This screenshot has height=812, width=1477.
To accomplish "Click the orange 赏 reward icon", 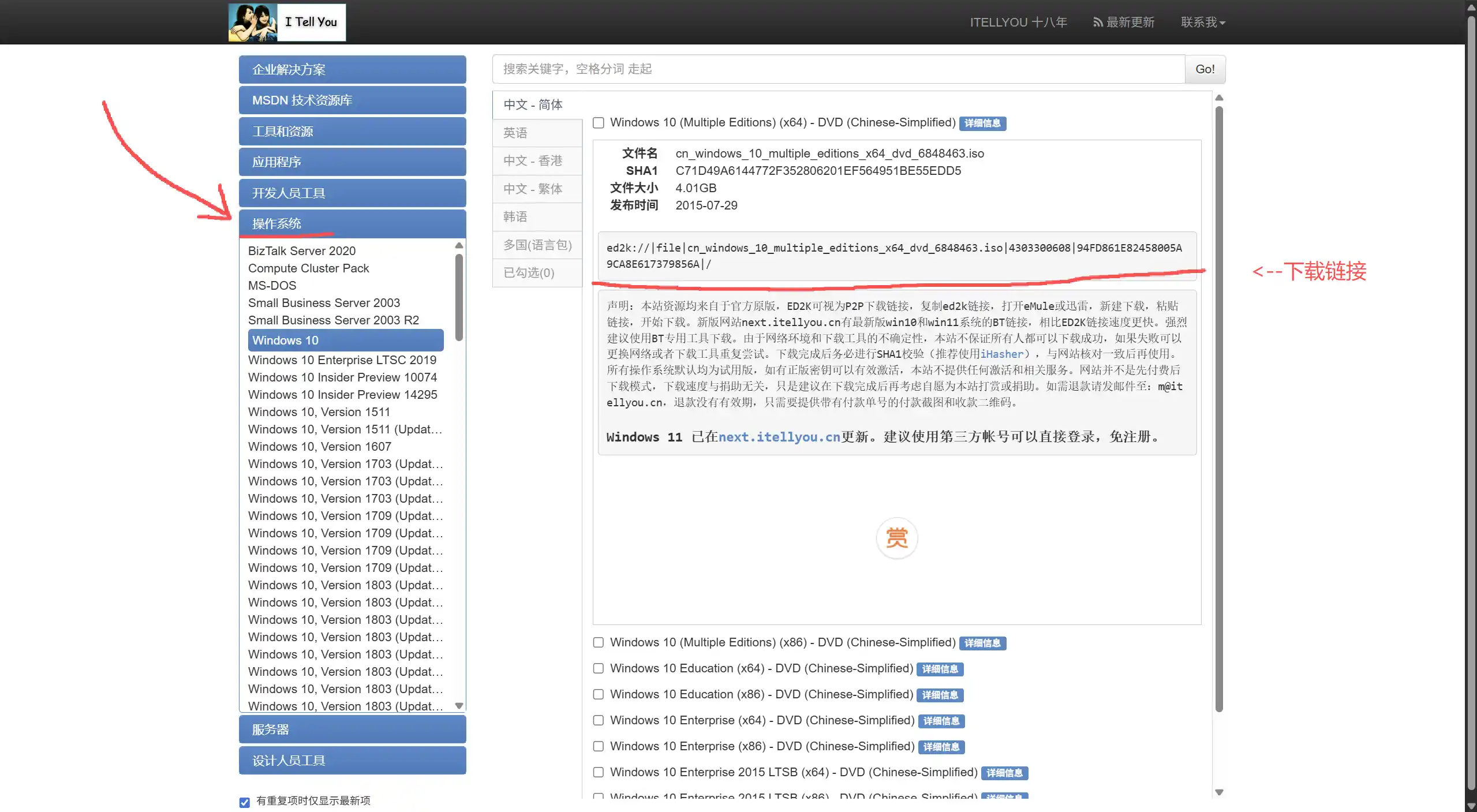I will [x=896, y=538].
